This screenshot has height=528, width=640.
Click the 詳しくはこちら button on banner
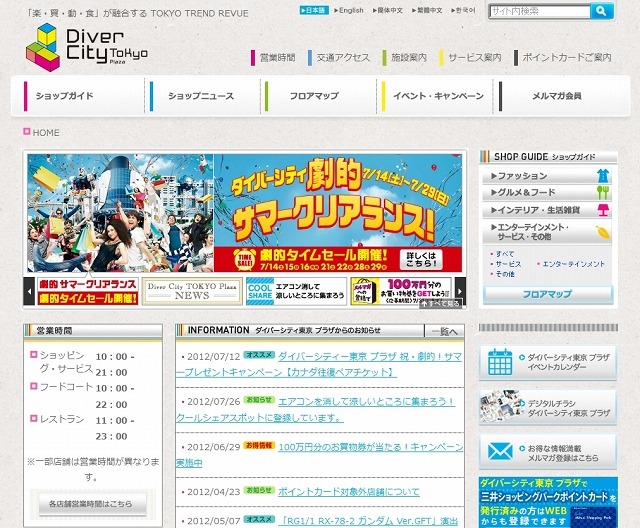421,260
